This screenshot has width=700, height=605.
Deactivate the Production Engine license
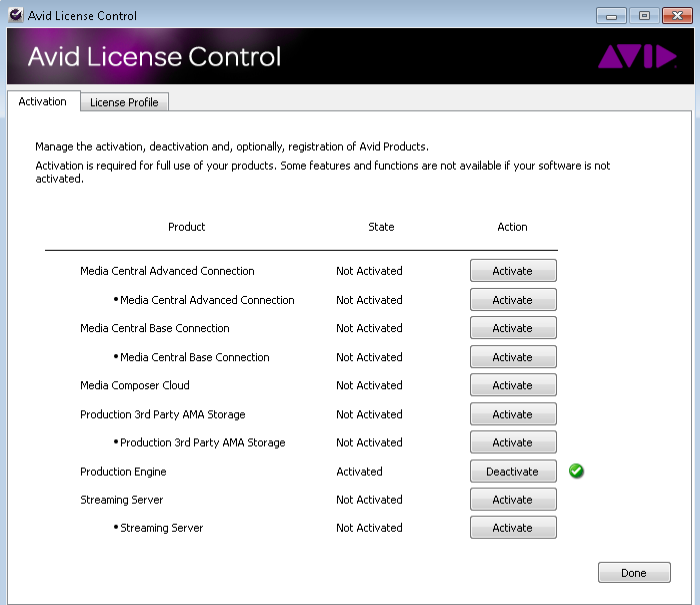(x=512, y=472)
